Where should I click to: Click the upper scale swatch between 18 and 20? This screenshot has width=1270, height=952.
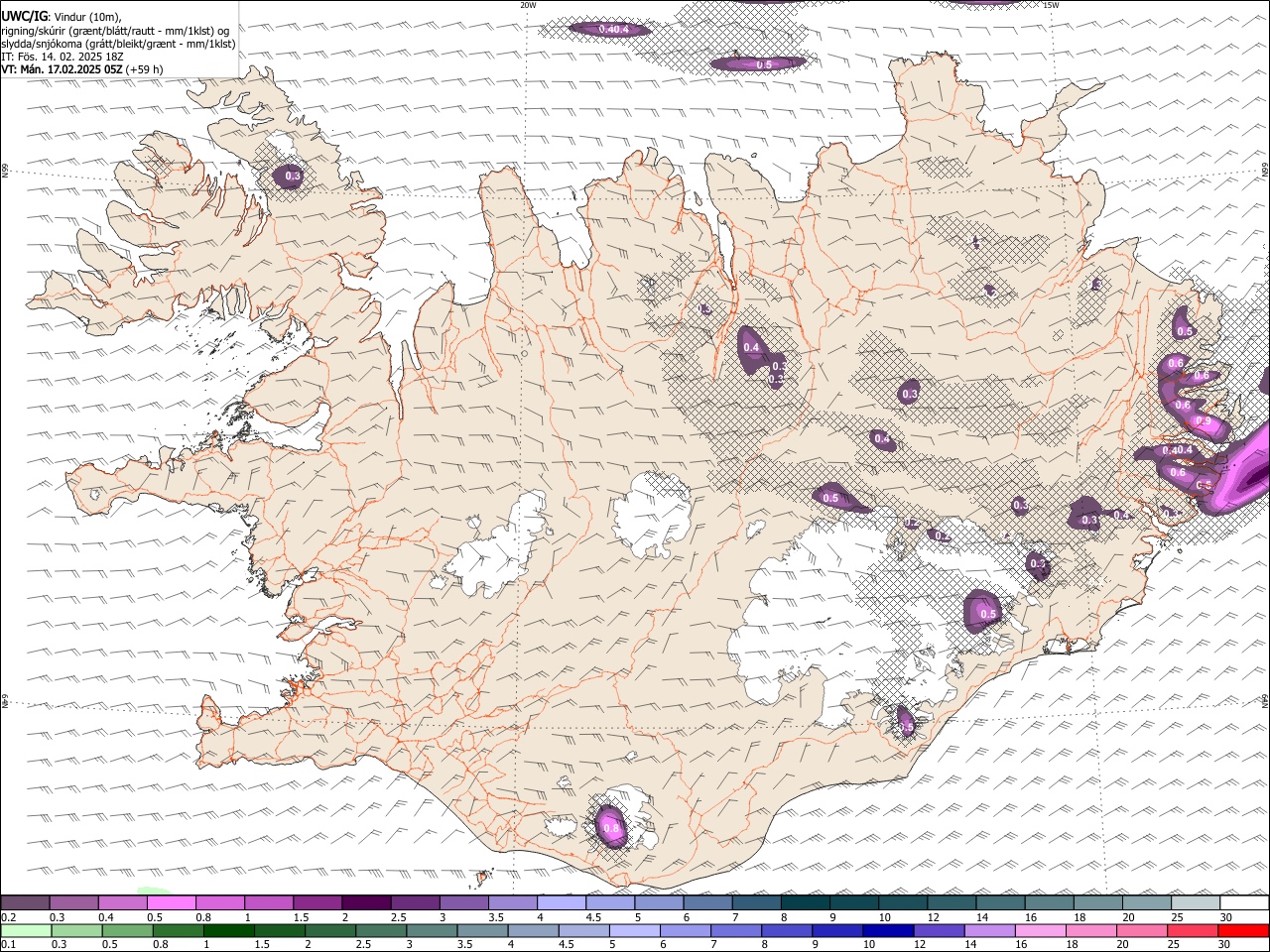1097,902
